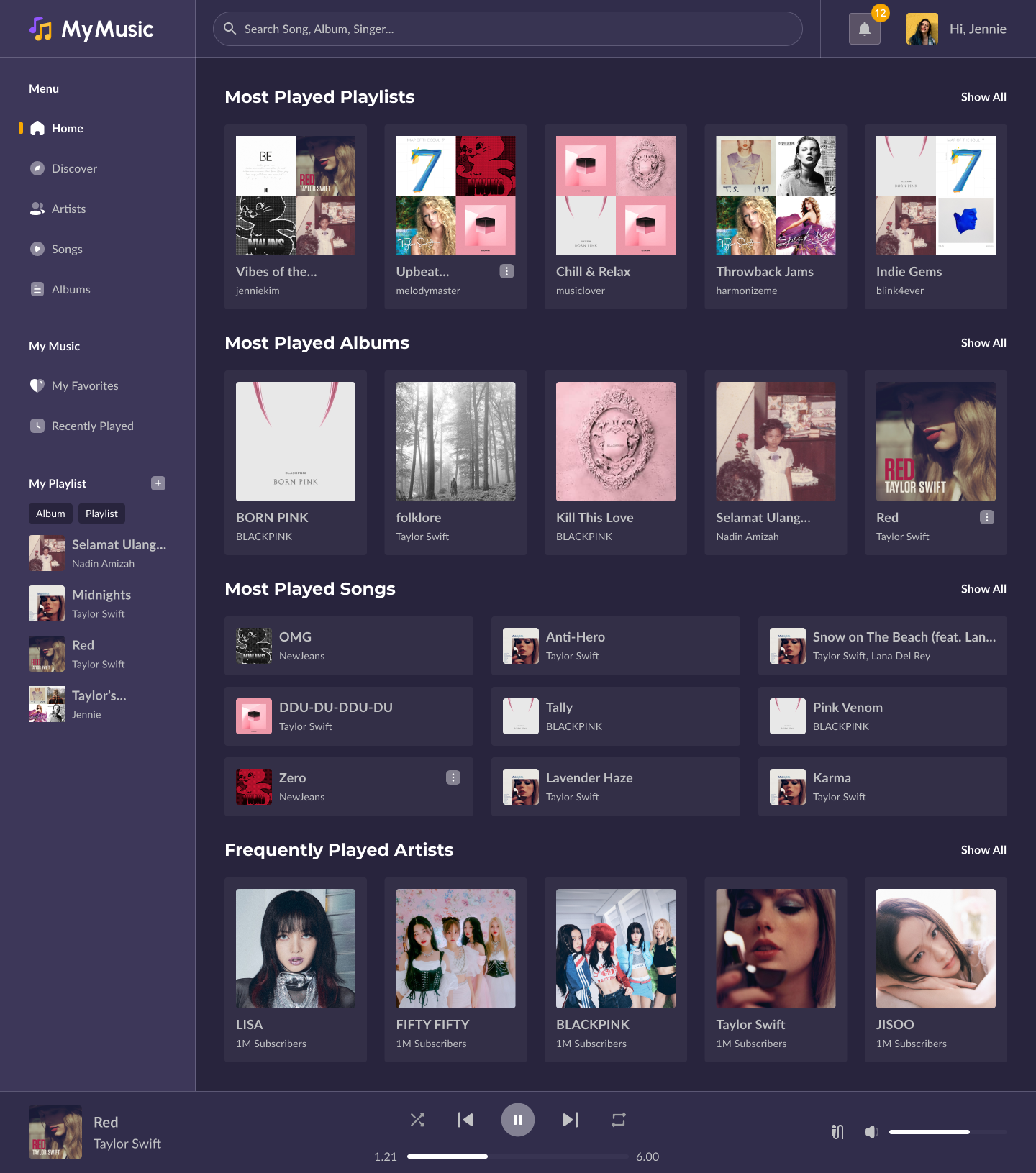Show all Most Played Playlists

pyautogui.click(x=983, y=97)
